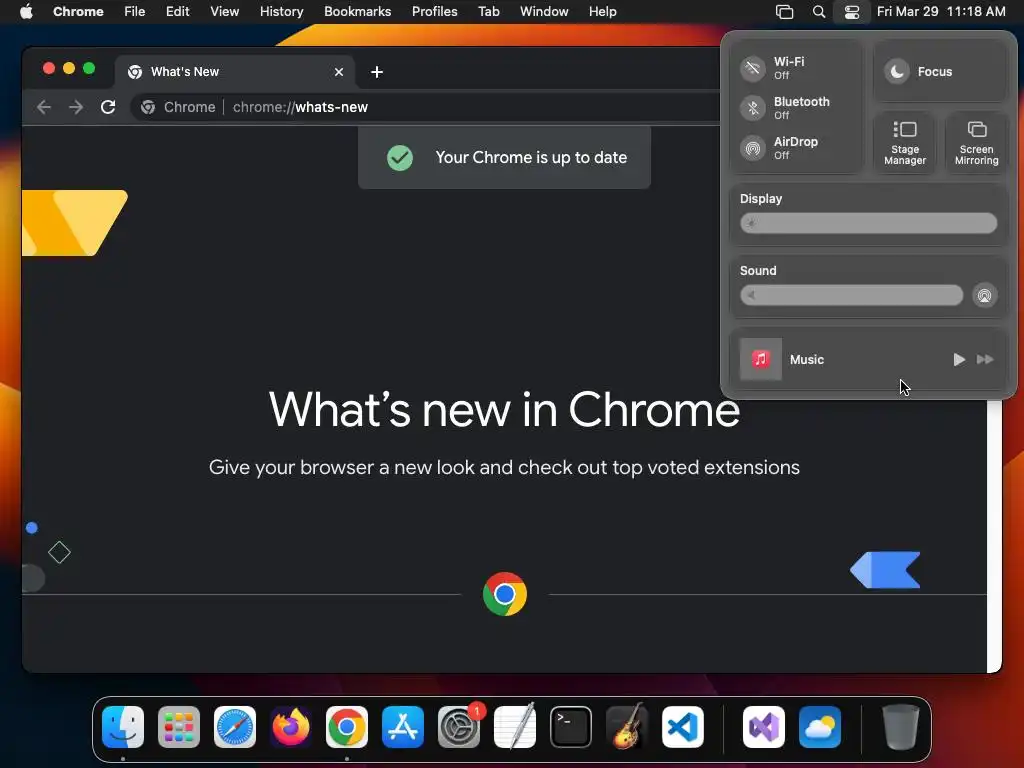Click the 'What's new in Chrome' heading

[504, 410]
